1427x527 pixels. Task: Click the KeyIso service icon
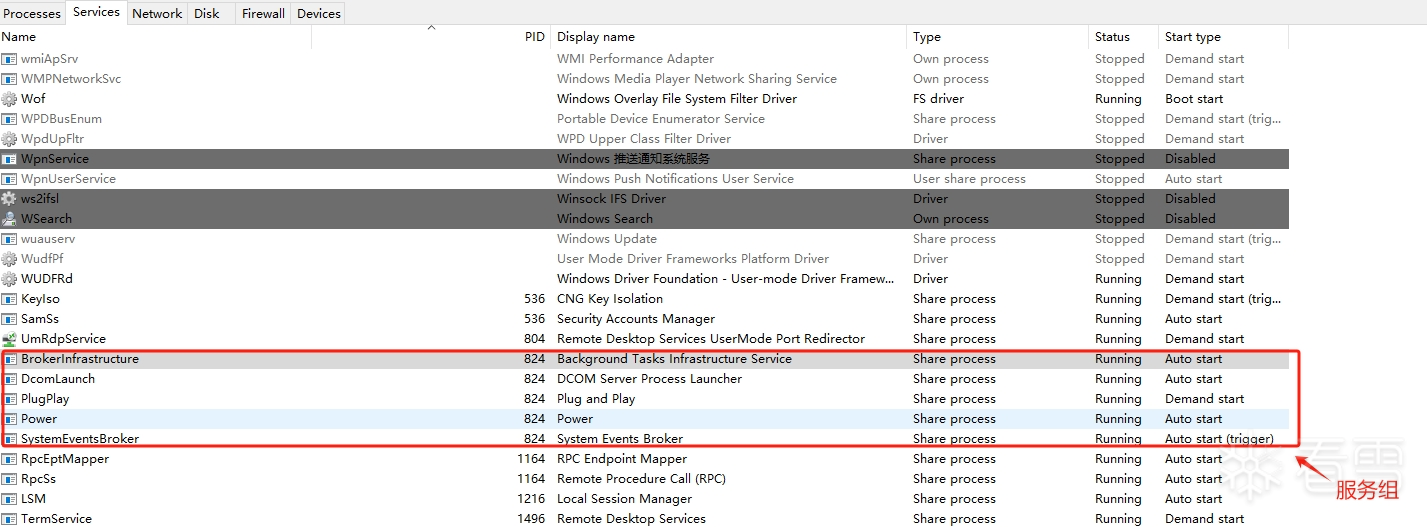pyautogui.click(x=9, y=299)
